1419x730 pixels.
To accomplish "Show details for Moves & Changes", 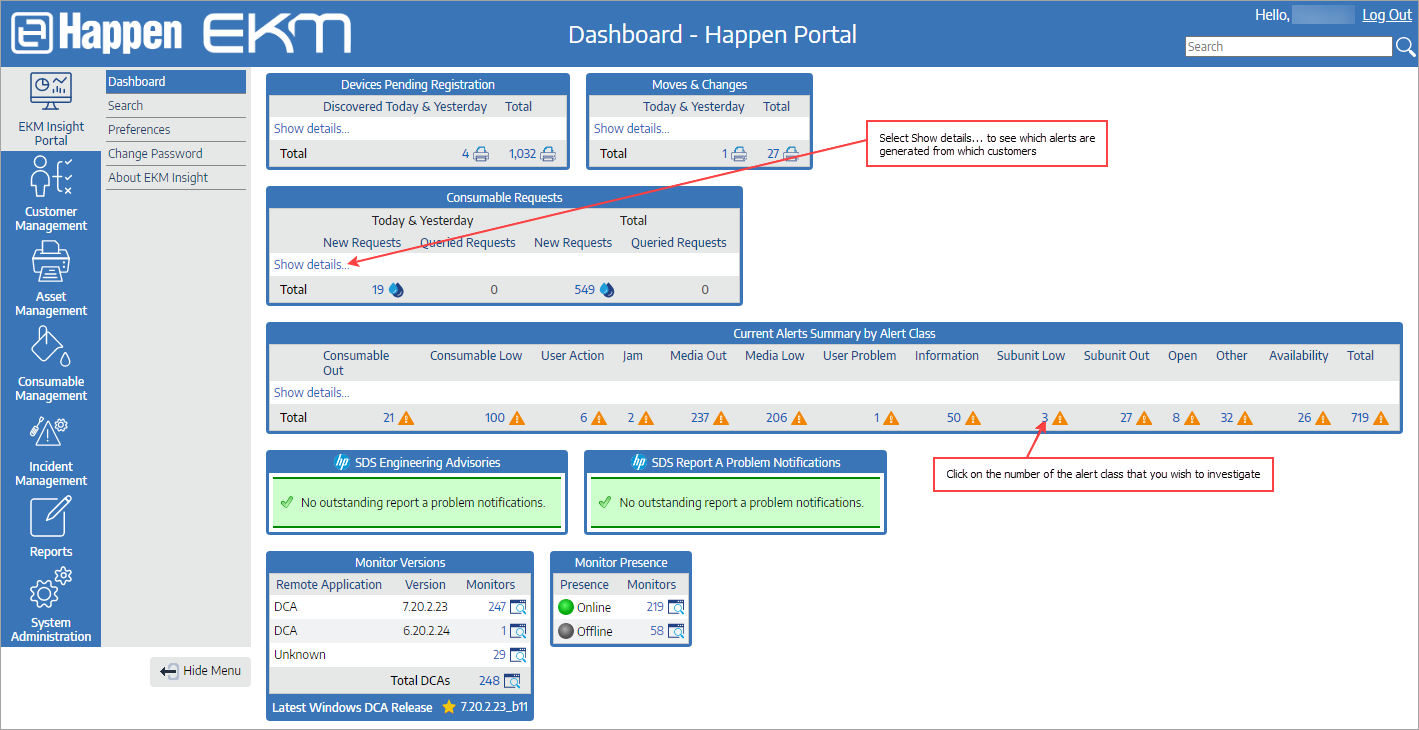I will tap(632, 129).
